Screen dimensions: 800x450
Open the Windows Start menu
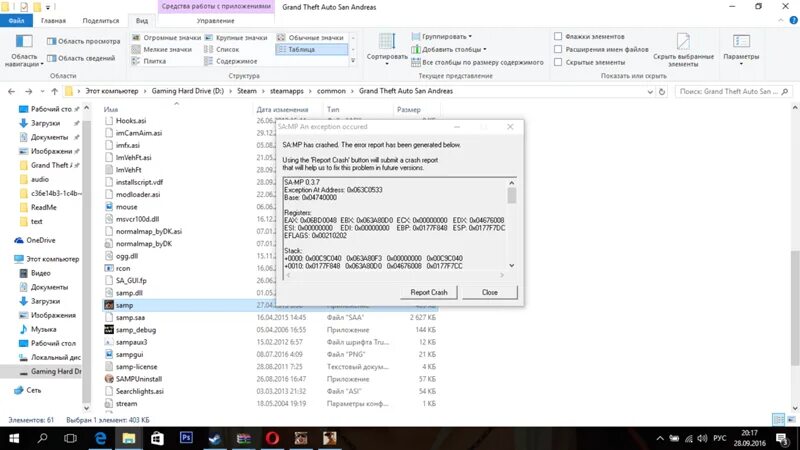tap(14, 438)
